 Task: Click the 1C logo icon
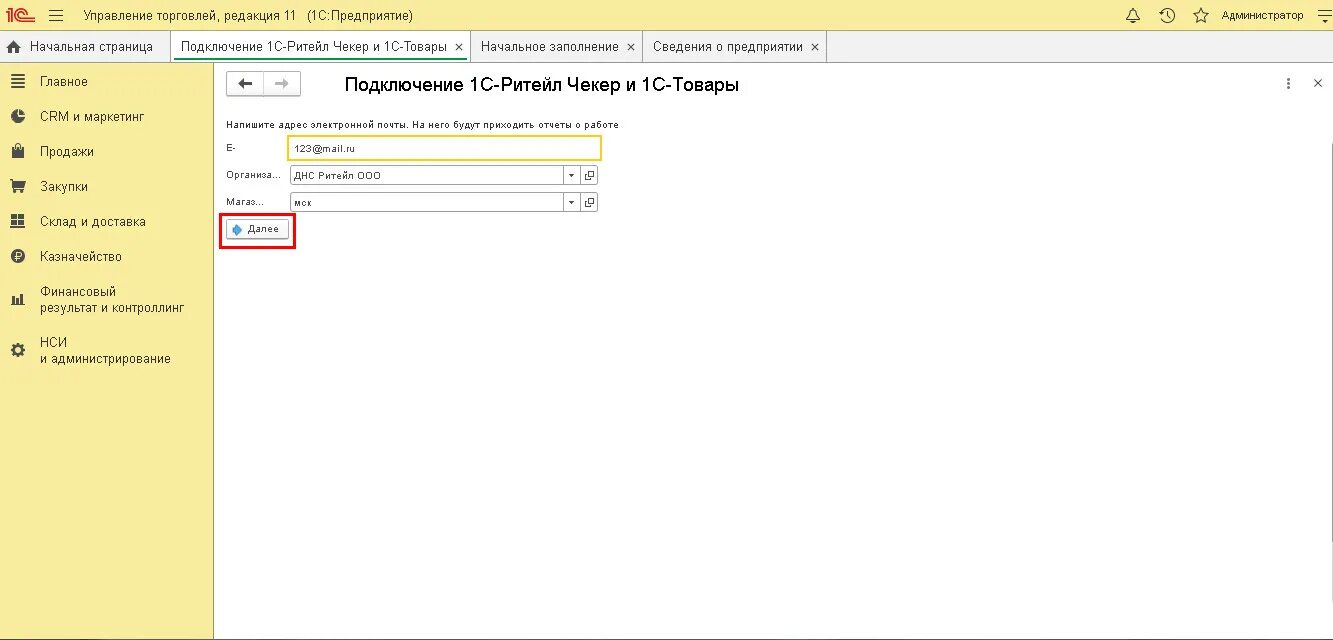[21, 15]
